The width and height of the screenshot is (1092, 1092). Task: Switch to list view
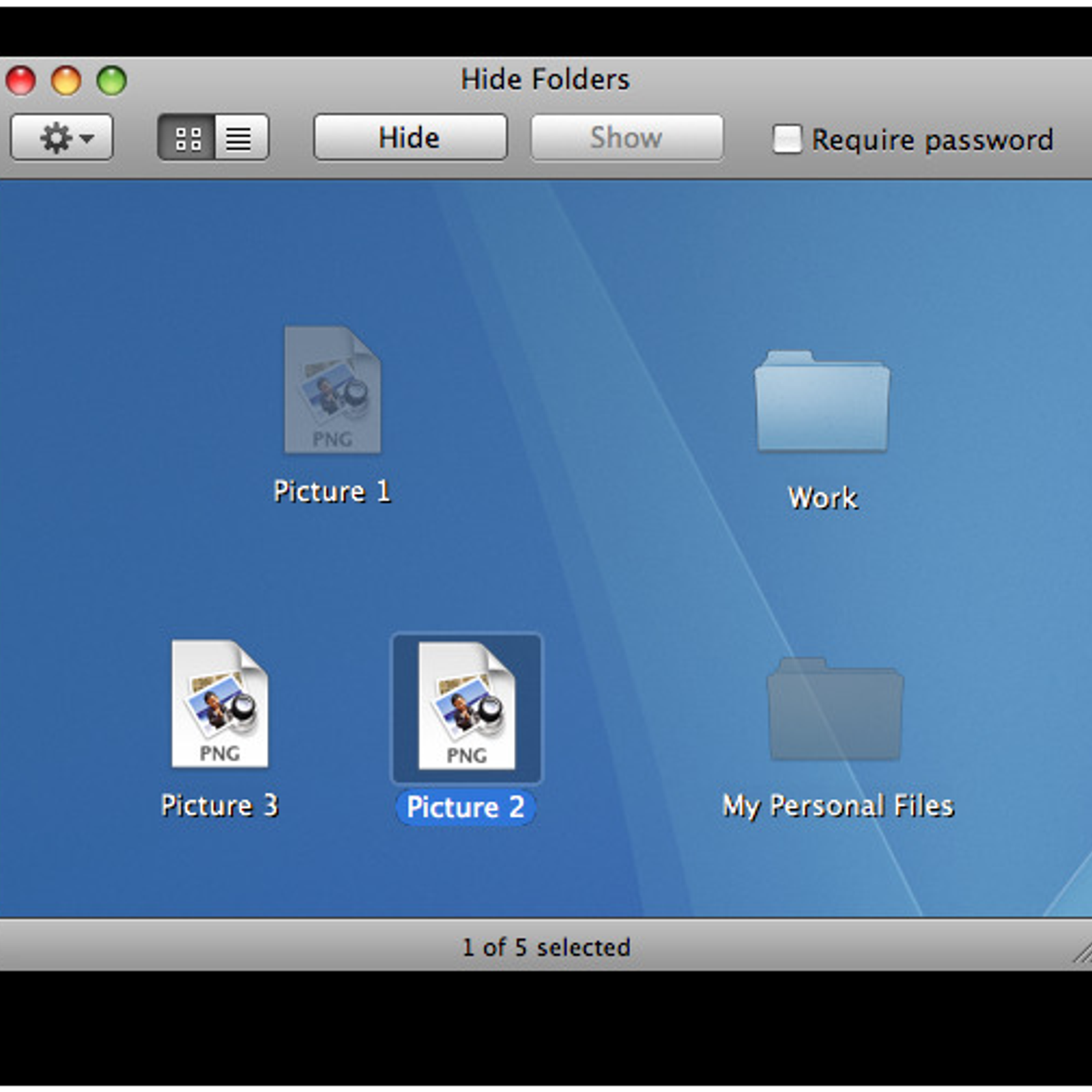[242, 138]
